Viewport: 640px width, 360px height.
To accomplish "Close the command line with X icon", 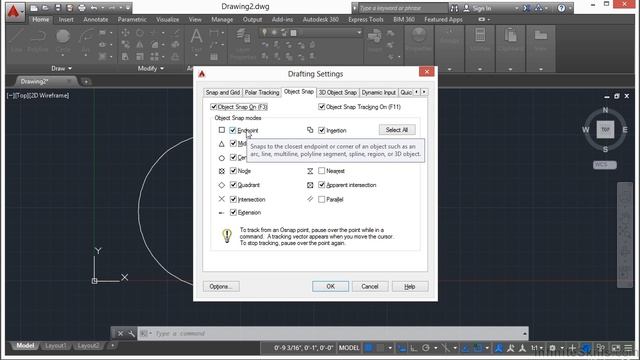I will pos(120,333).
